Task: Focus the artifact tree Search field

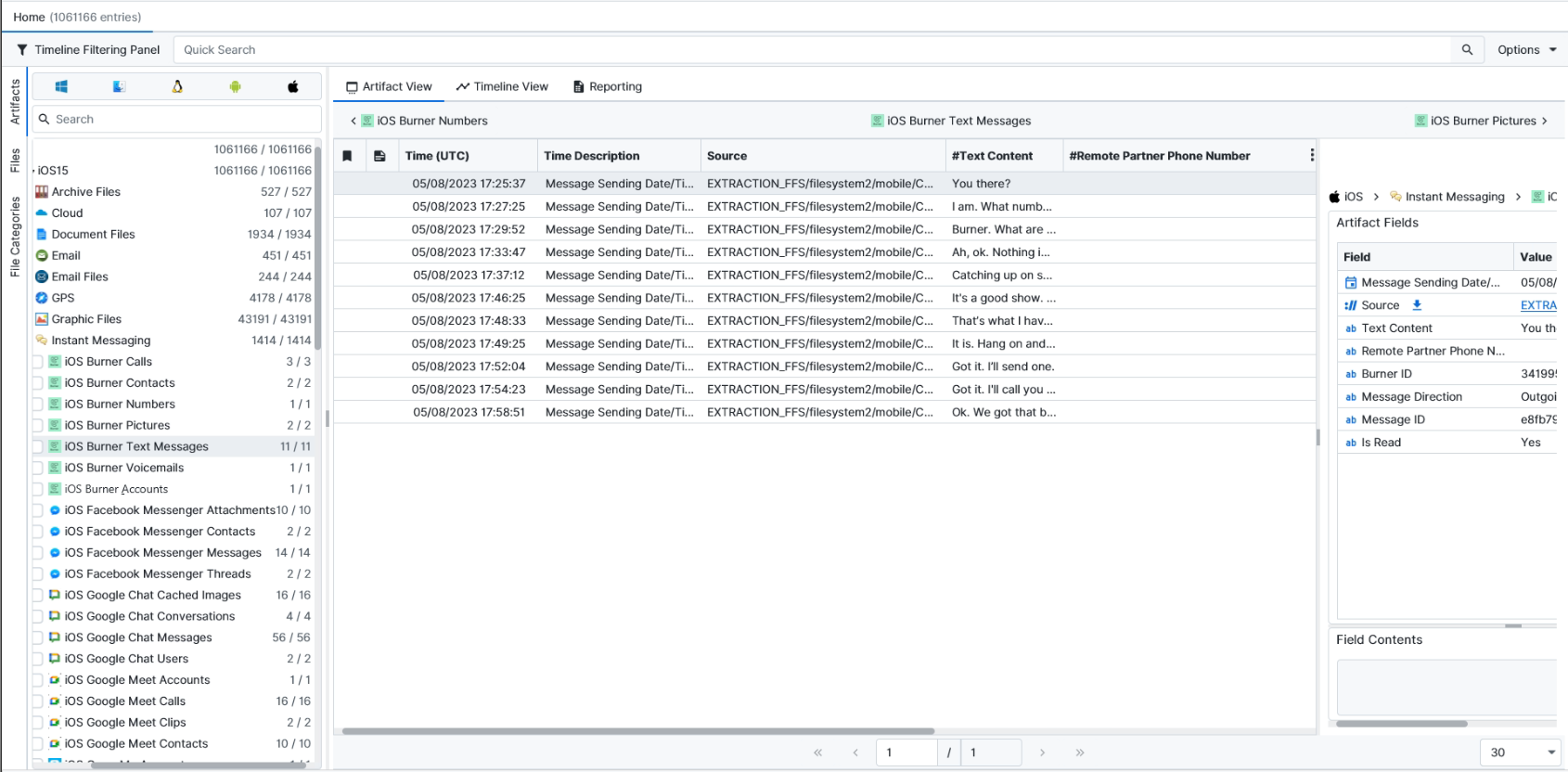Action: coord(177,119)
